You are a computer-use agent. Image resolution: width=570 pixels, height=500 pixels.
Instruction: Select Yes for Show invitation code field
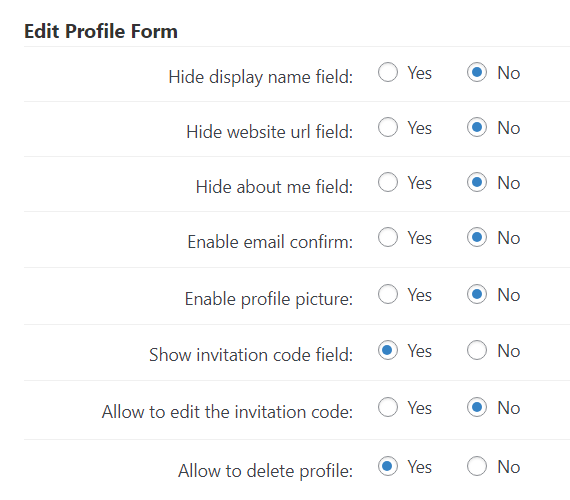(388, 350)
